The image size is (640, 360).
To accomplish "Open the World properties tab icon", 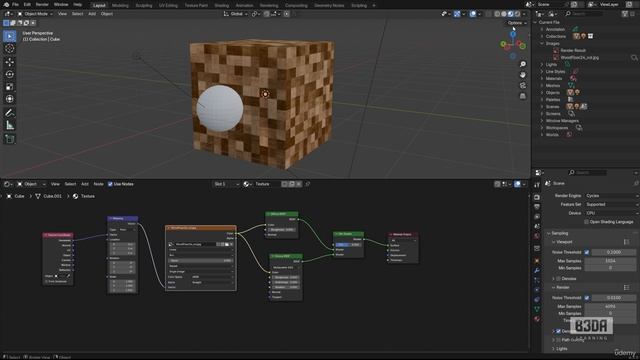I will coord(537,236).
